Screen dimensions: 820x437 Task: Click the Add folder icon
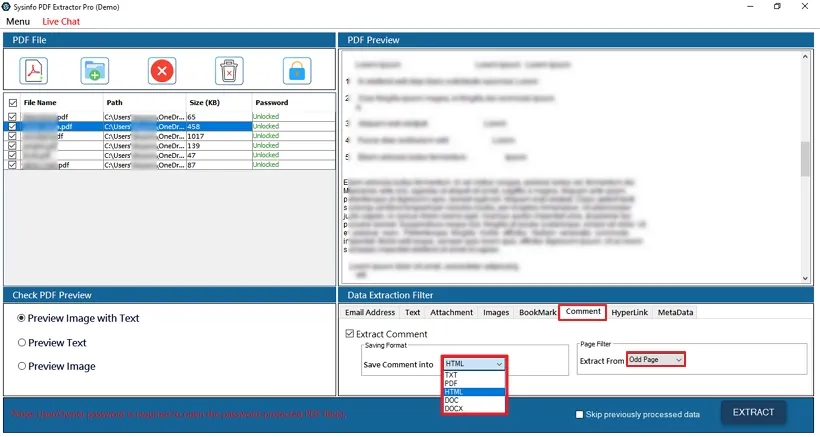(x=95, y=71)
